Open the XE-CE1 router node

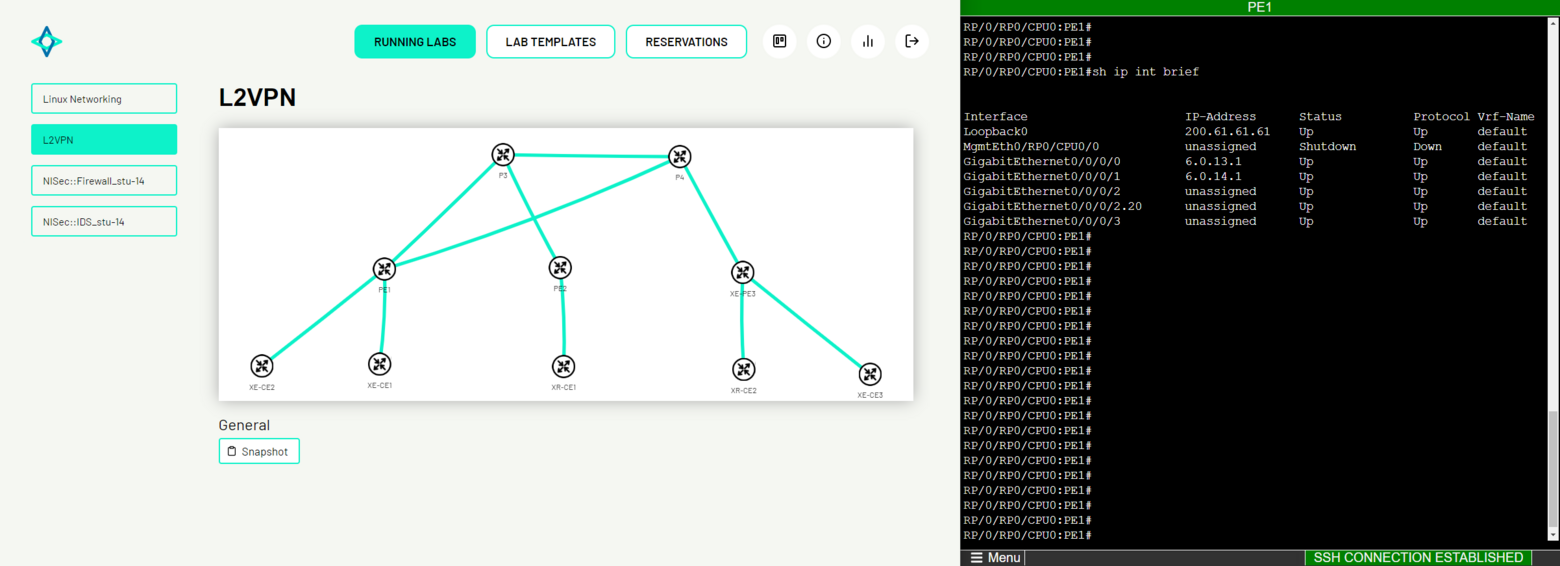[379, 364]
